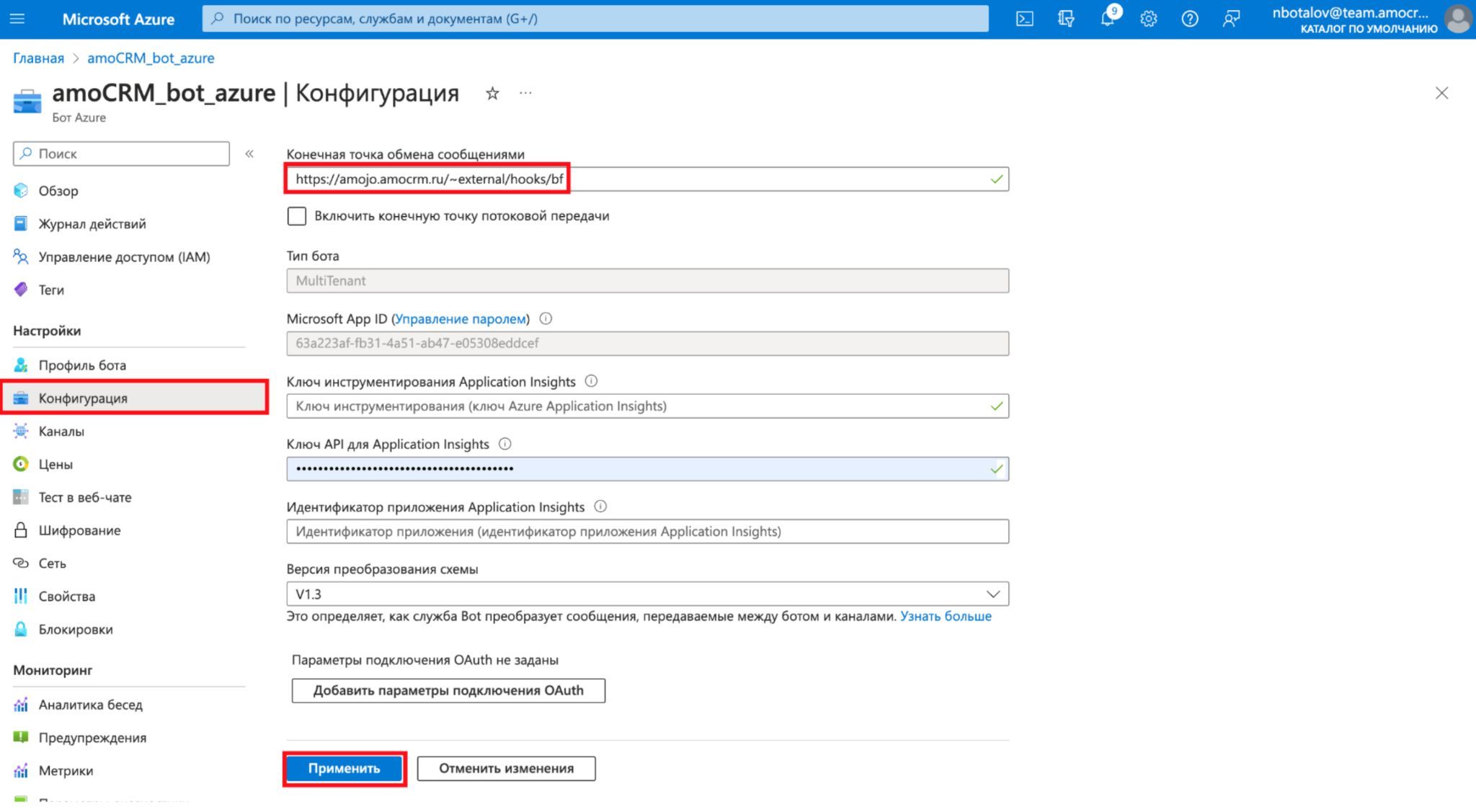Open the more options ellipsis next to the title
Viewport: 1476px width, 812px height.
click(525, 93)
